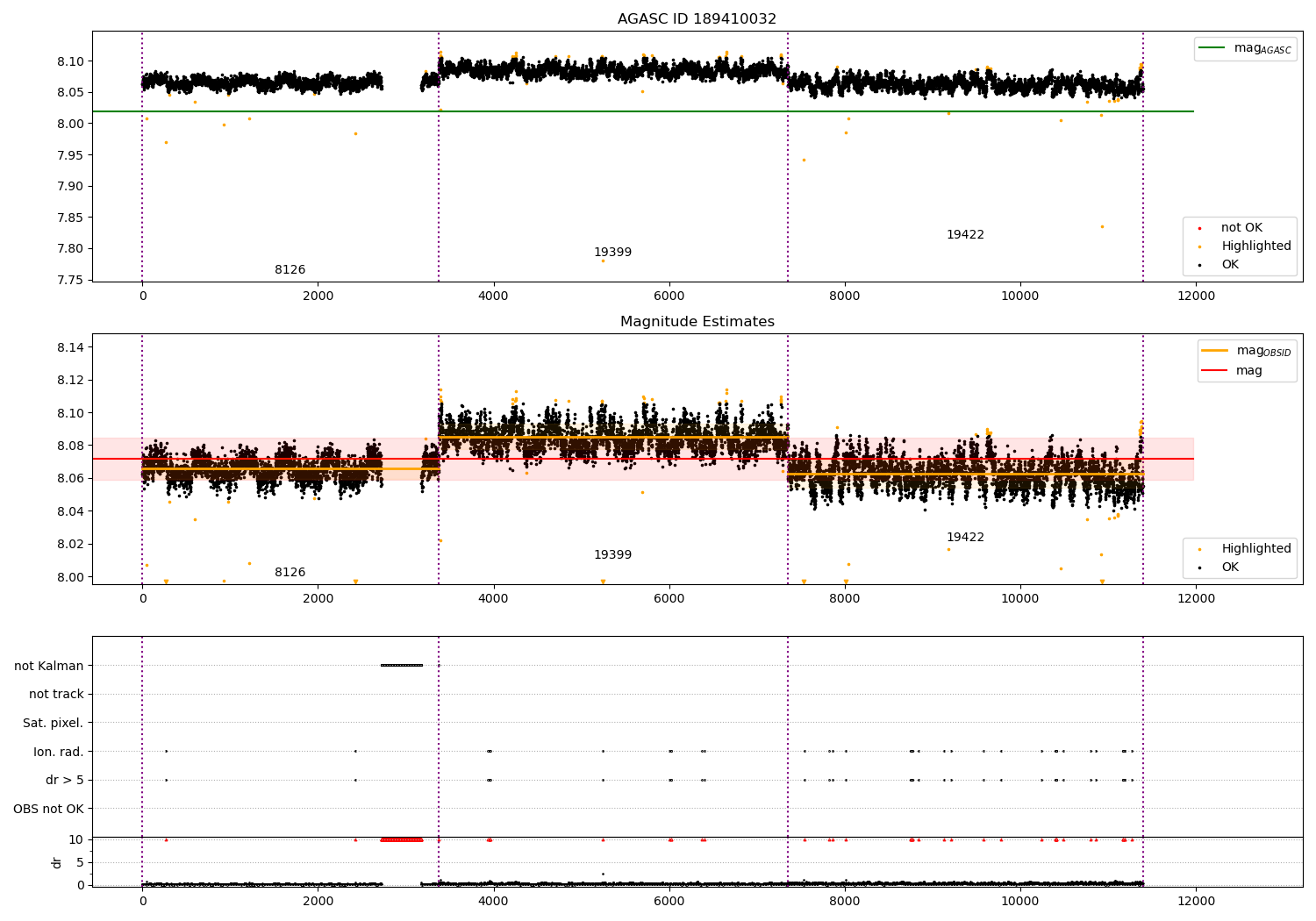
Task: Click the mag OBSID legend label
Action: [1263, 351]
